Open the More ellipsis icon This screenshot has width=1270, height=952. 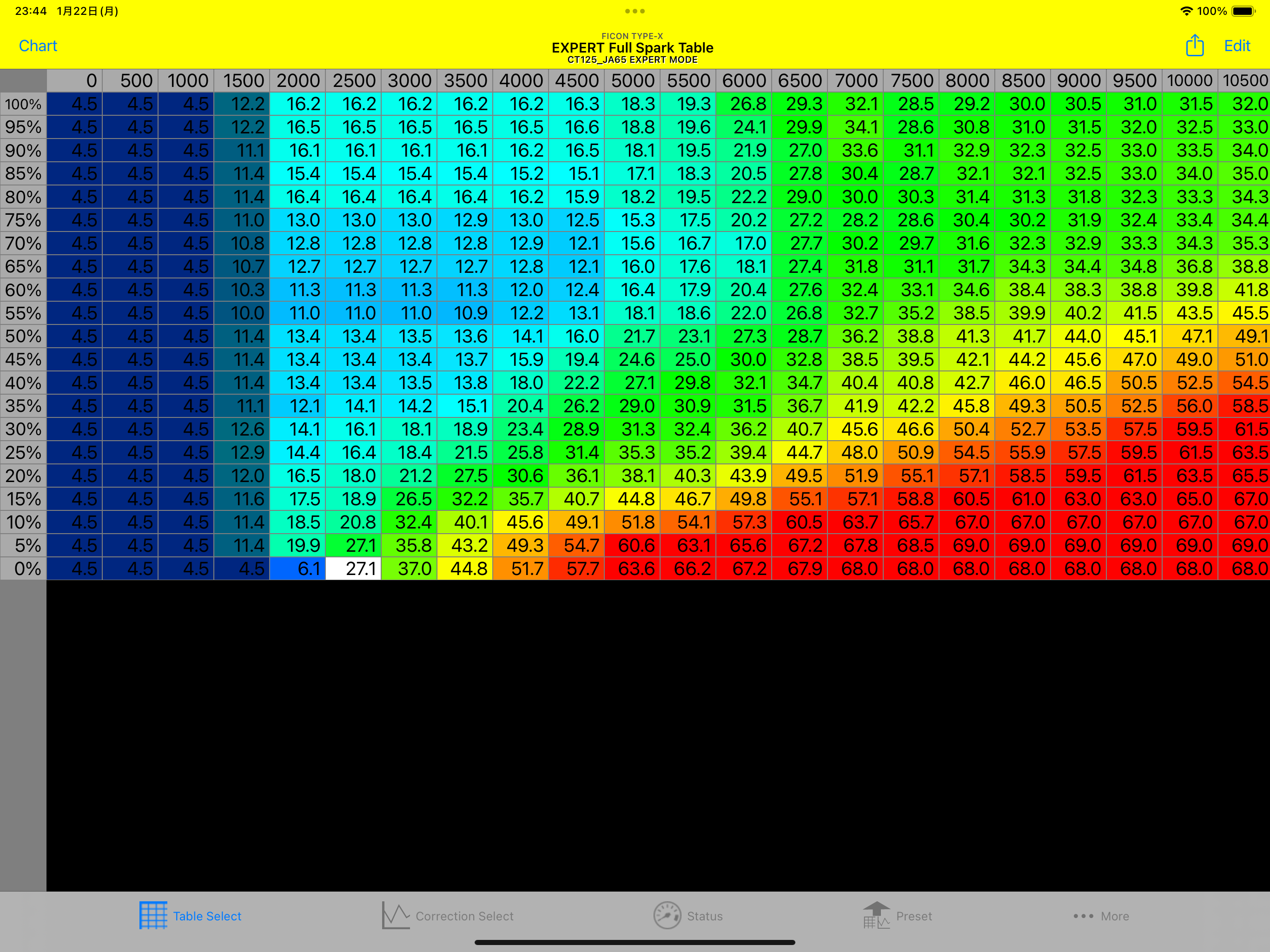coord(1084,916)
